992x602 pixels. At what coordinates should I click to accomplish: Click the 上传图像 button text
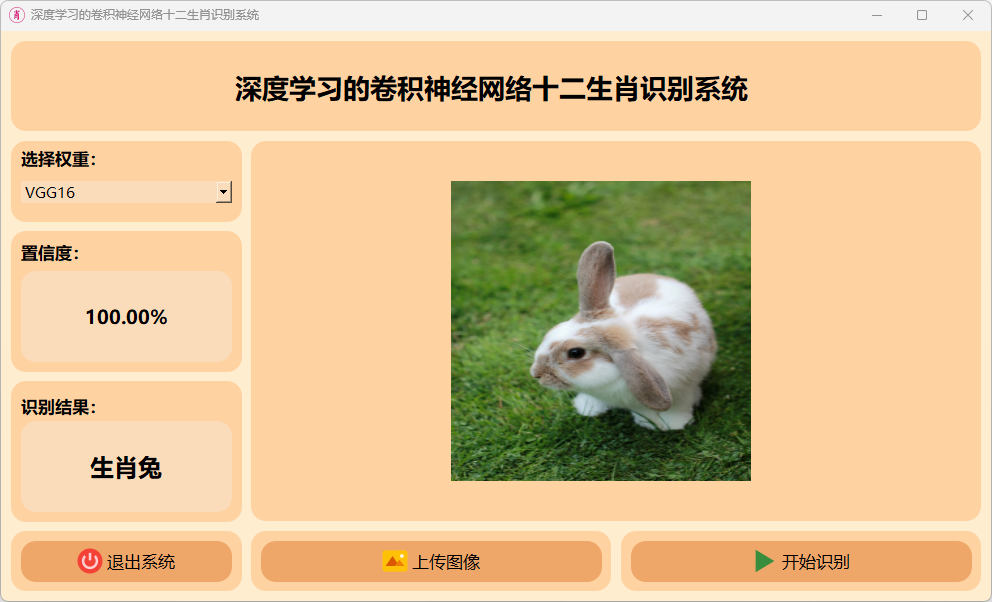coord(446,562)
